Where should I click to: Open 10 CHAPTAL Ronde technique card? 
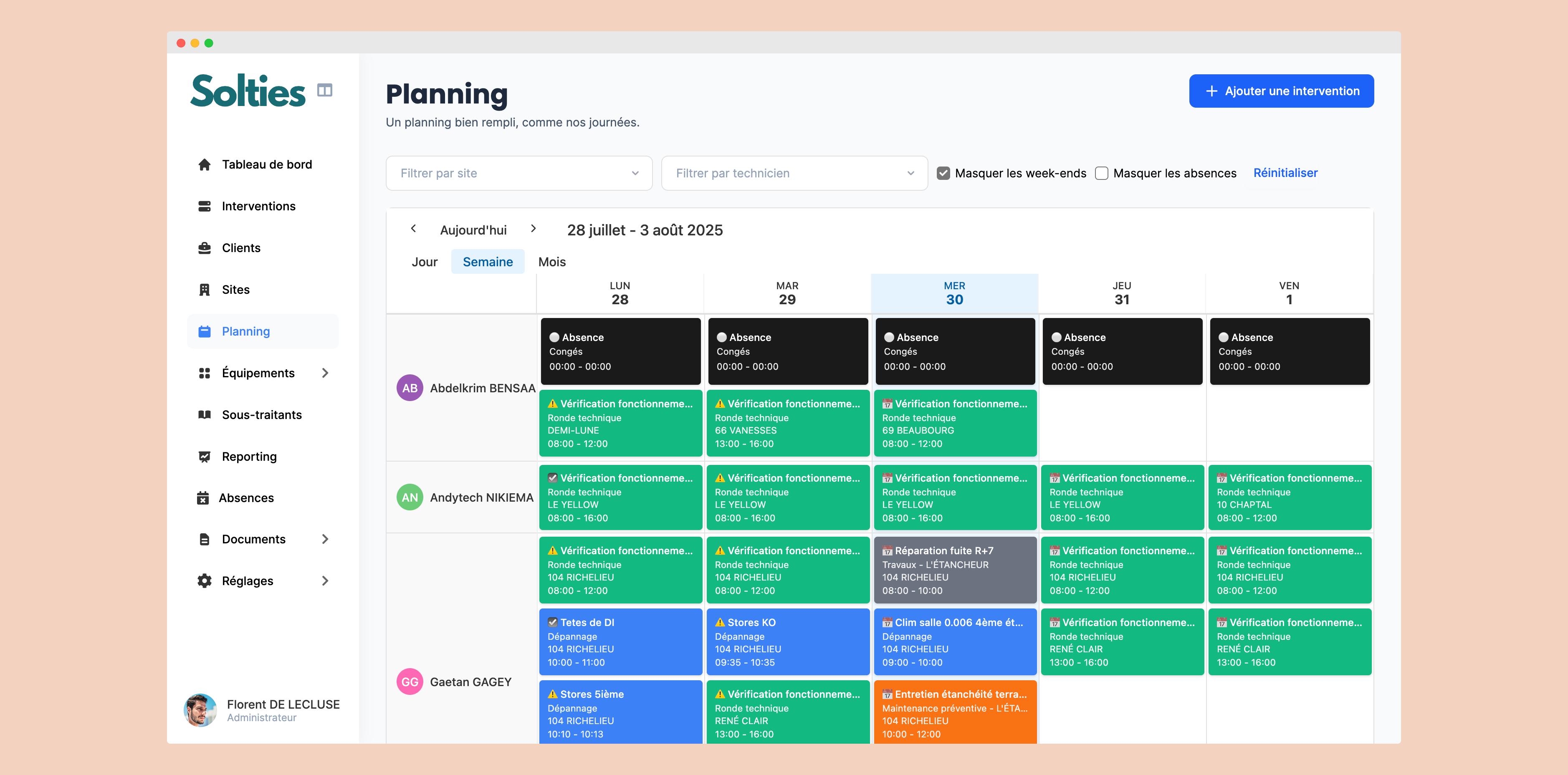pos(1290,497)
